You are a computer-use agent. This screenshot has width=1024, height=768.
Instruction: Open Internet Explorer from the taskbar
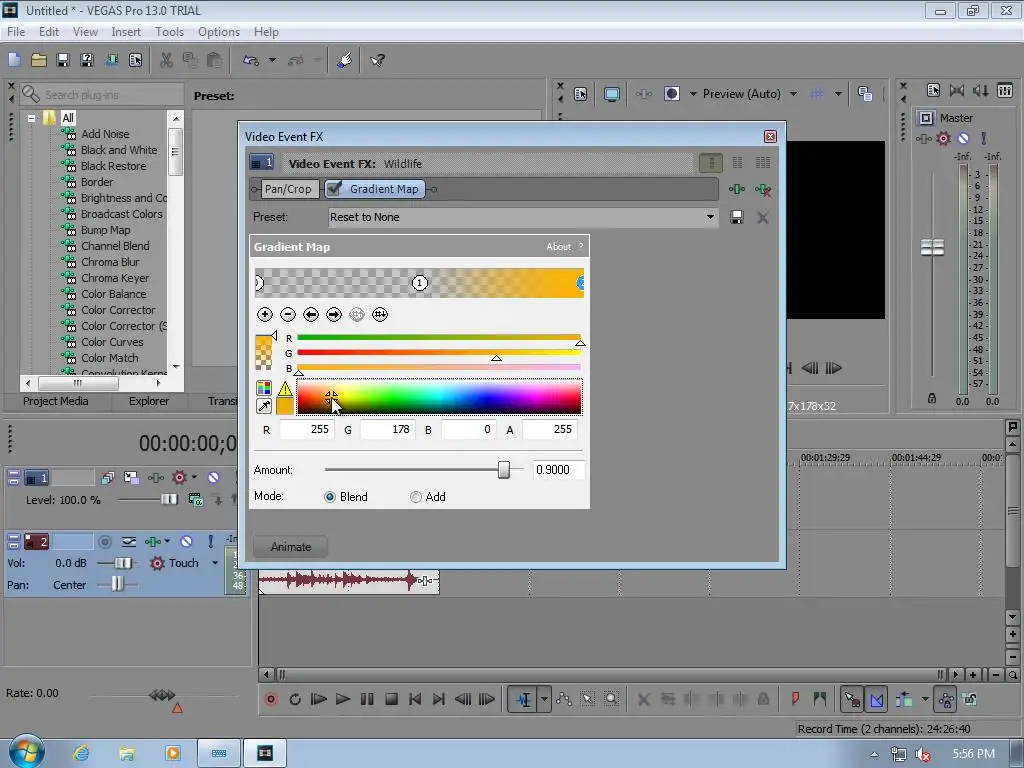(x=82, y=753)
